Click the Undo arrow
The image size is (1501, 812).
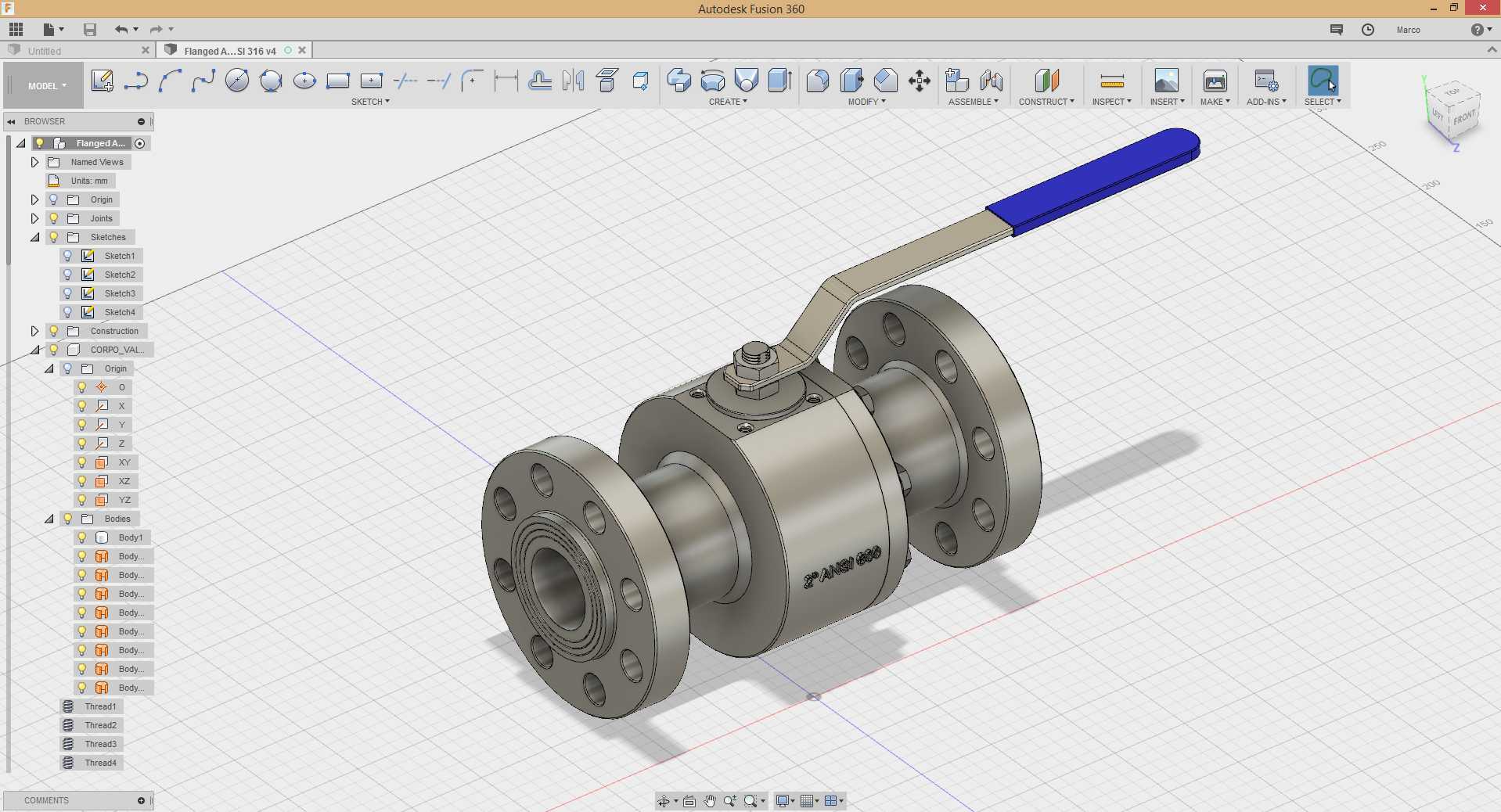coord(121,30)
